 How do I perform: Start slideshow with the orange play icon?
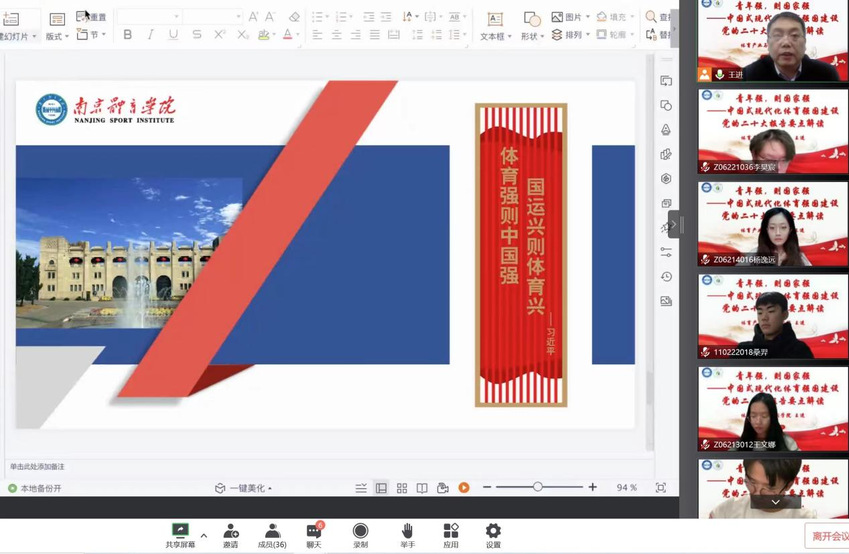click(464, 488)
